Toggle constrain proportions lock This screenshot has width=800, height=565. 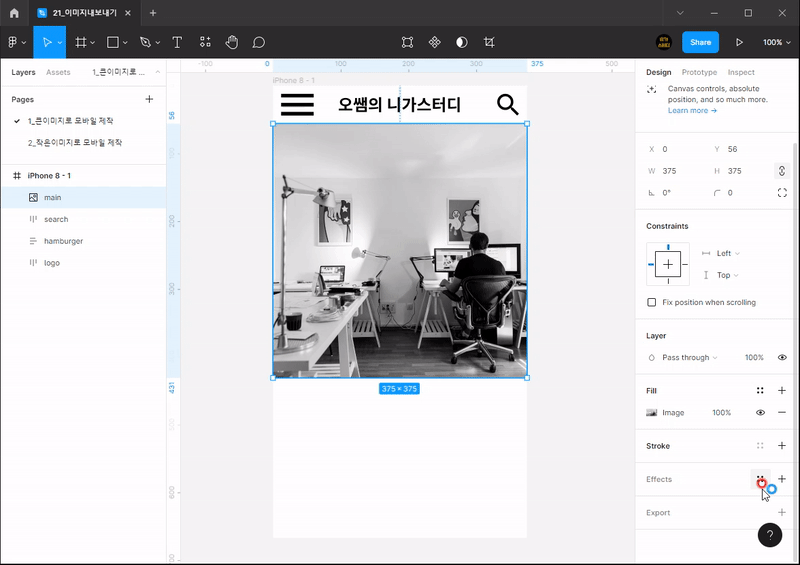point(782,171)
